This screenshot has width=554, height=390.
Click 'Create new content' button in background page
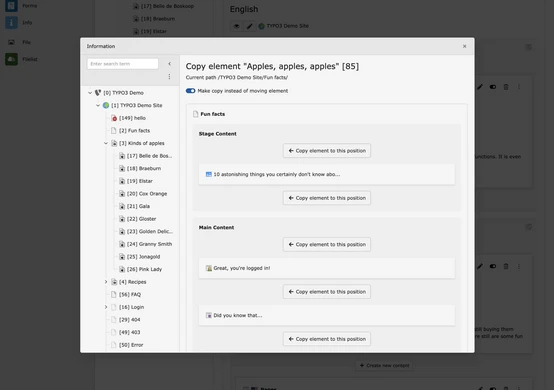point(384,366)
